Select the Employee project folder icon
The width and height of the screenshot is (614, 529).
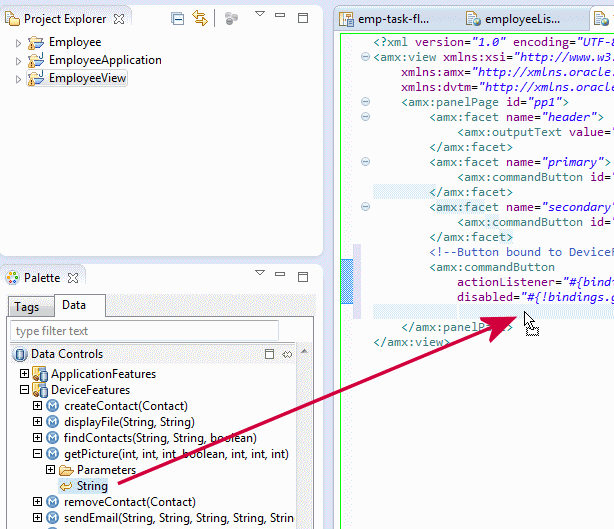pyautogui.click(x=36, y=42)
